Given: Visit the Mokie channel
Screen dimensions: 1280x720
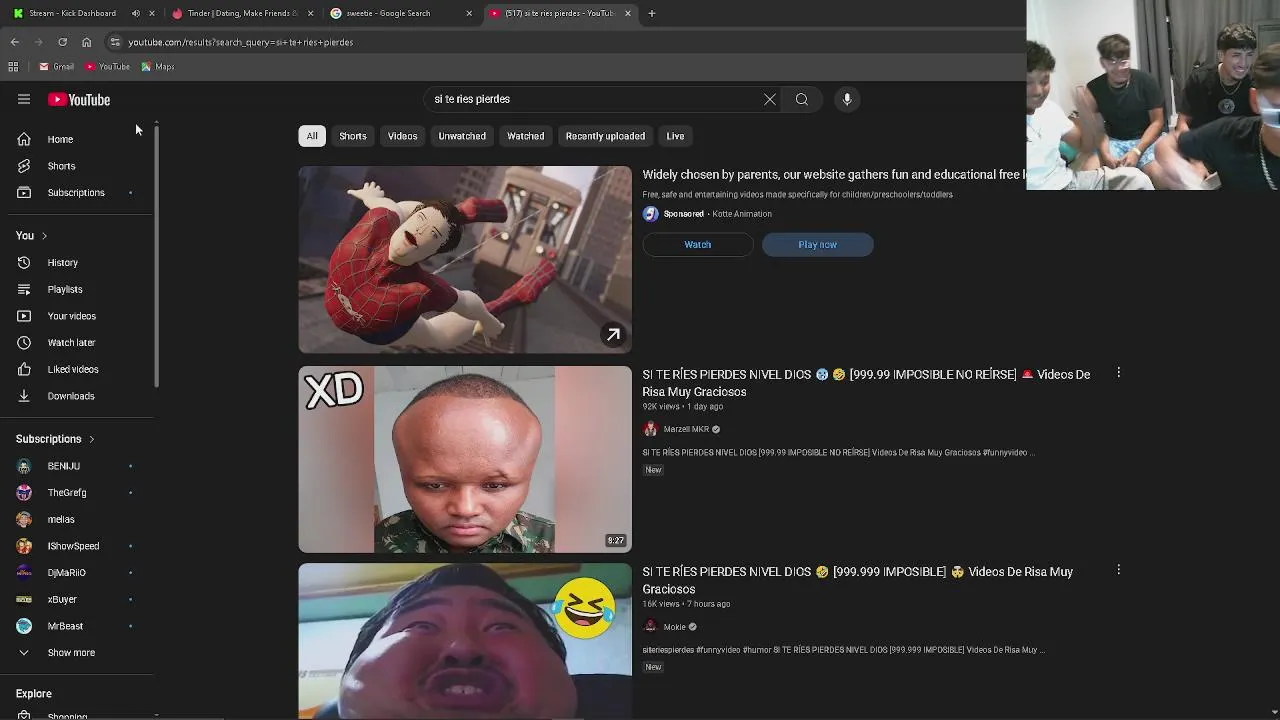Looking at the screenshot, I should point(675,627).
